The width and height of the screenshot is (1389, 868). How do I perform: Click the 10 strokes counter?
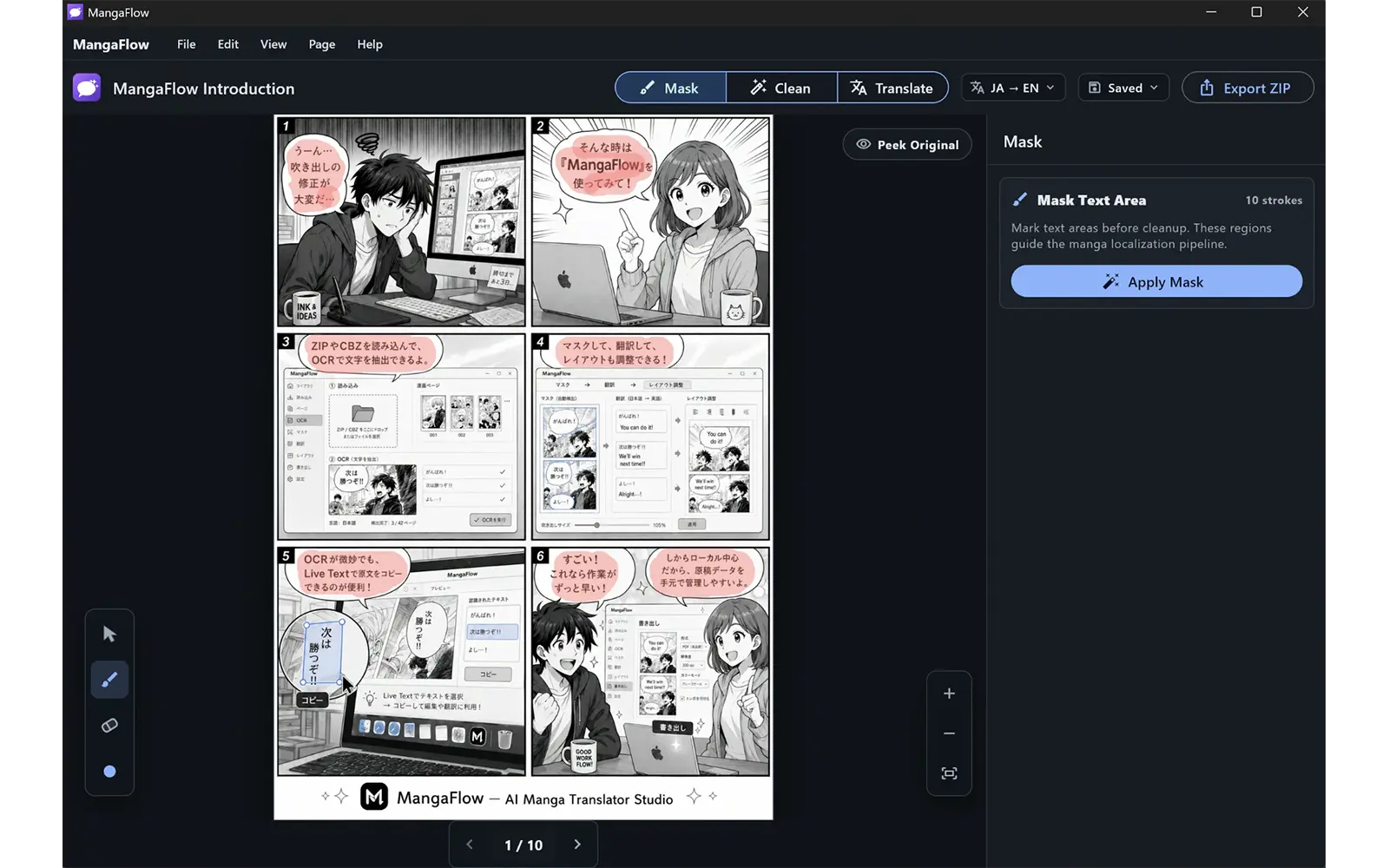1274,201
